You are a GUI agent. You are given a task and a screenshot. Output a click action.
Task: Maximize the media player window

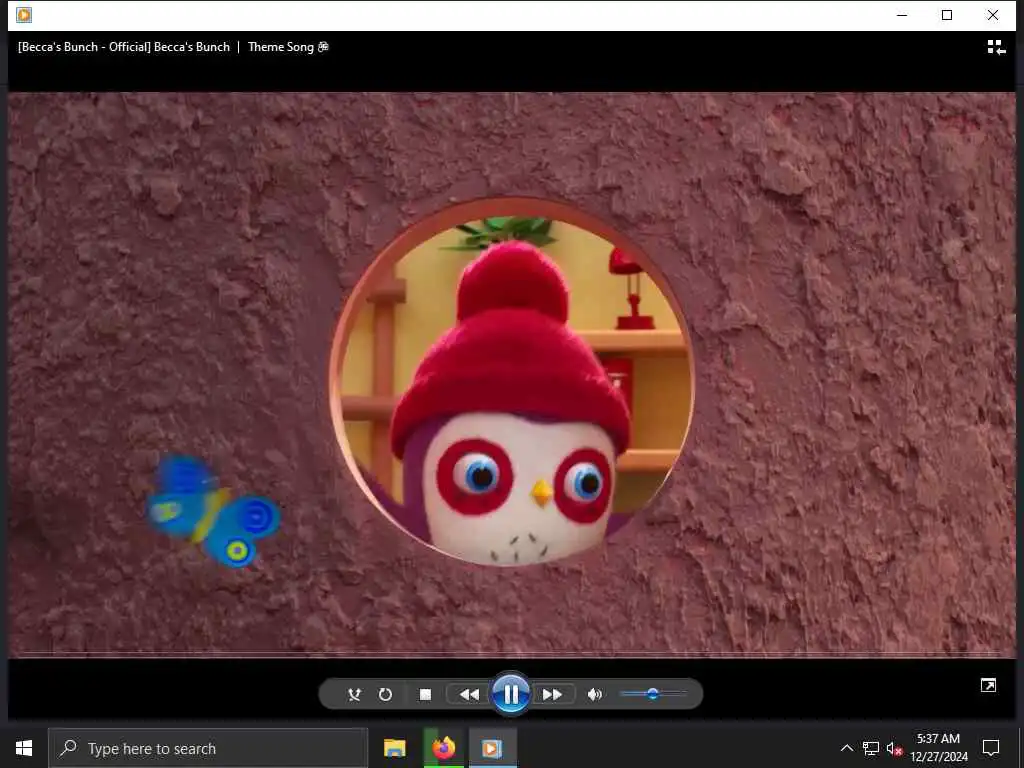click(x=947, y=15)
